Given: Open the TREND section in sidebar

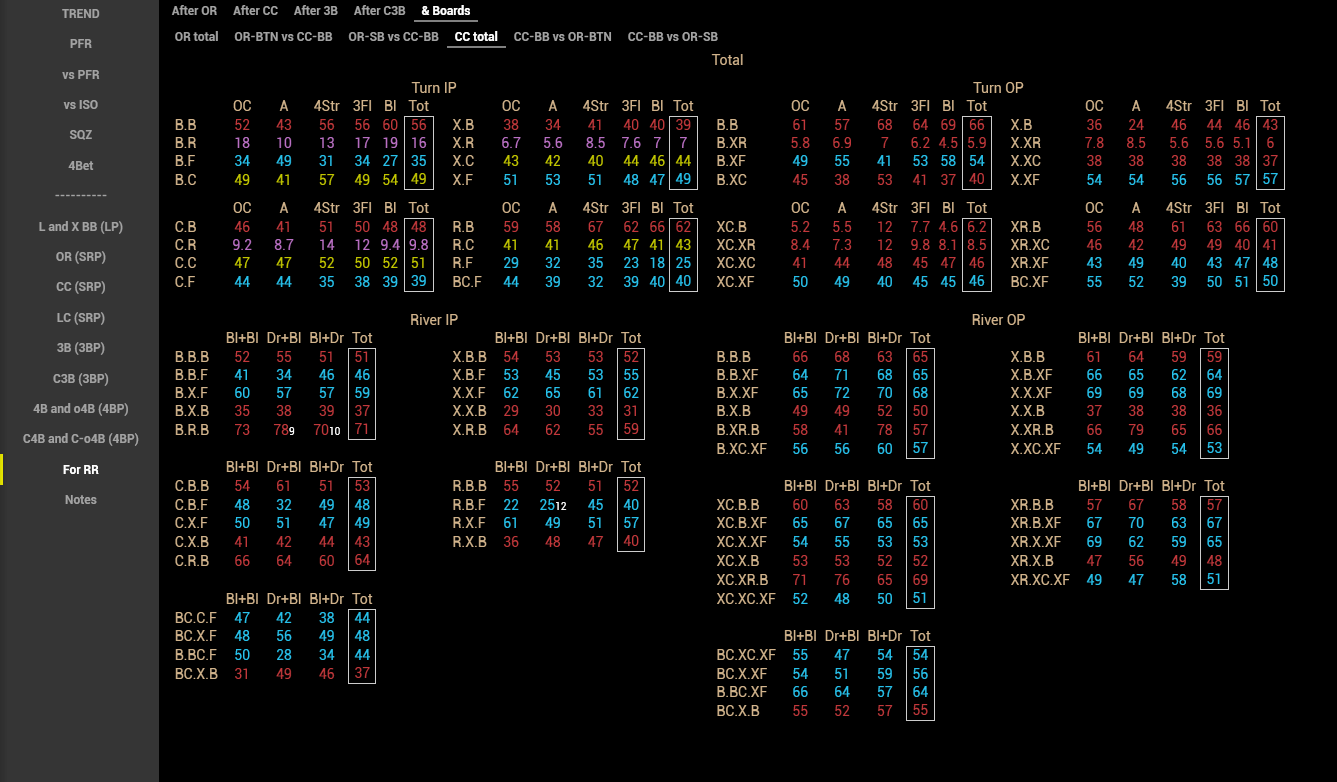Looking at the screenshot, I should [80, 14].
